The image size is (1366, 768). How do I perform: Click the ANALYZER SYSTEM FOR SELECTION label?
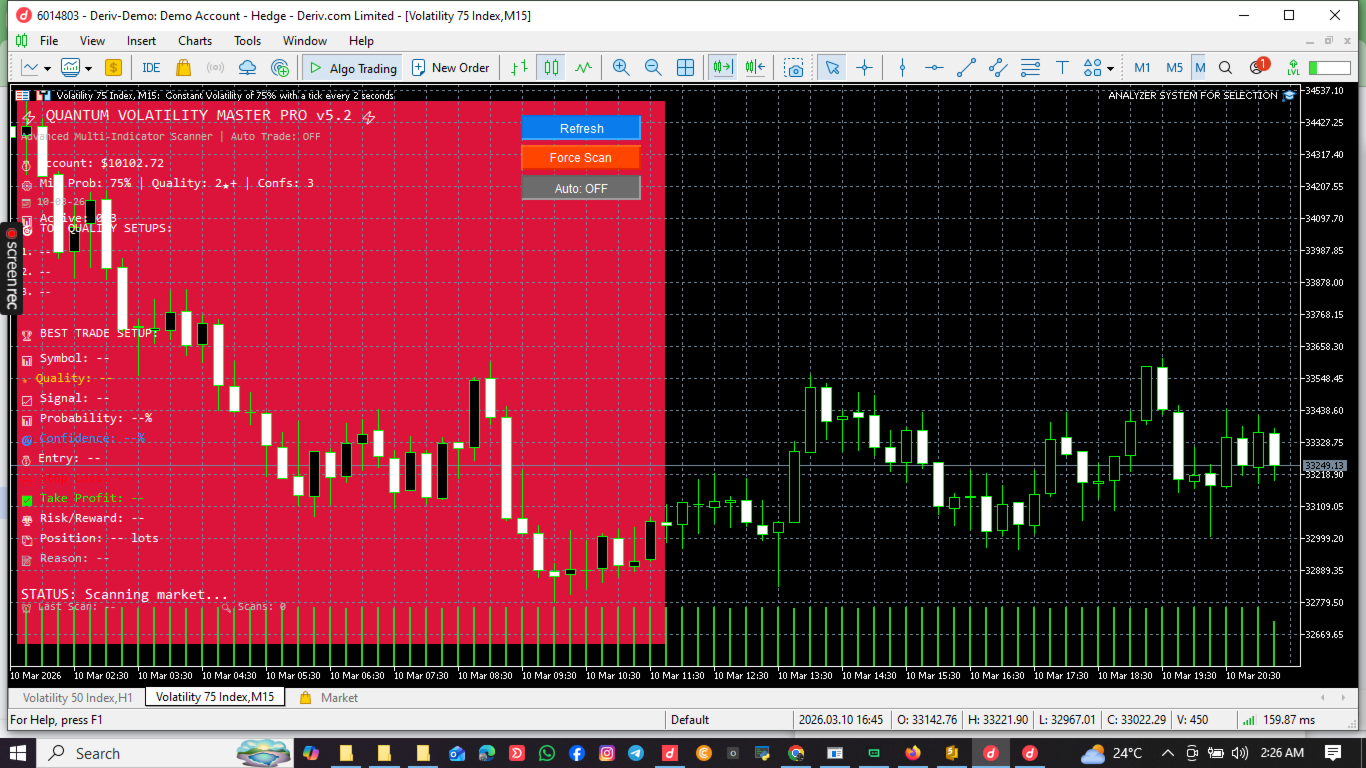(1193, 95)
